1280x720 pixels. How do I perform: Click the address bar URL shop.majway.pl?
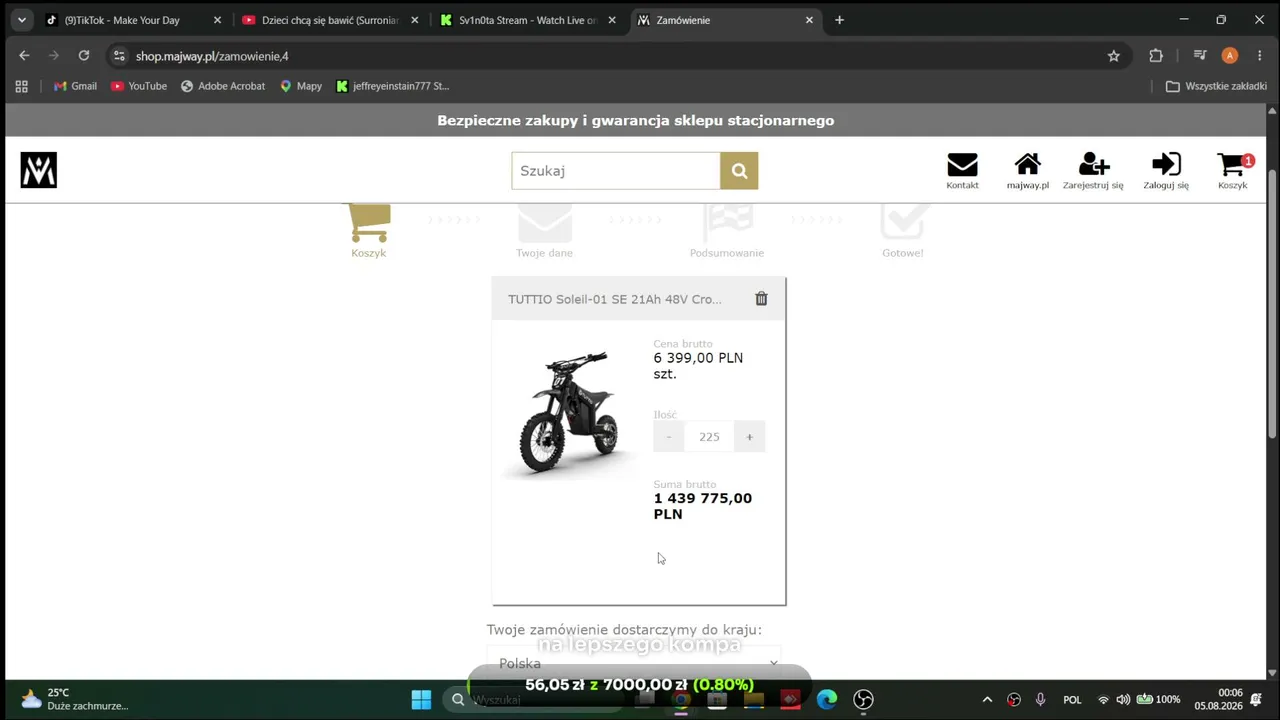click(x=212, y=56)
